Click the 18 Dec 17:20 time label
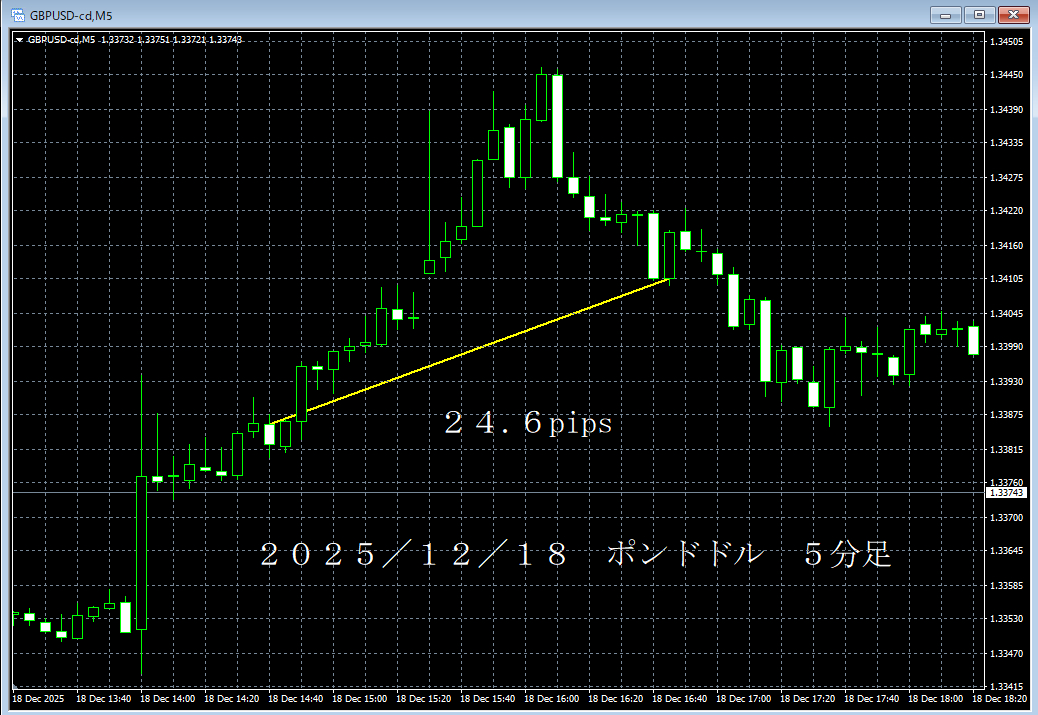The image size is (1038, 715). pyautogui.click(x=808, y=699)
